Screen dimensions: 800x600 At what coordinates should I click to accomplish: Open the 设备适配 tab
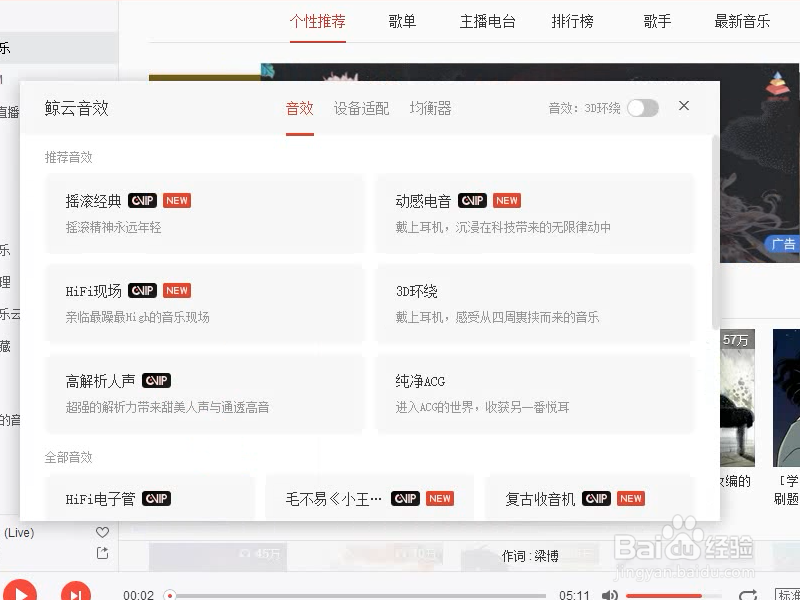click(x=361, y=108)
